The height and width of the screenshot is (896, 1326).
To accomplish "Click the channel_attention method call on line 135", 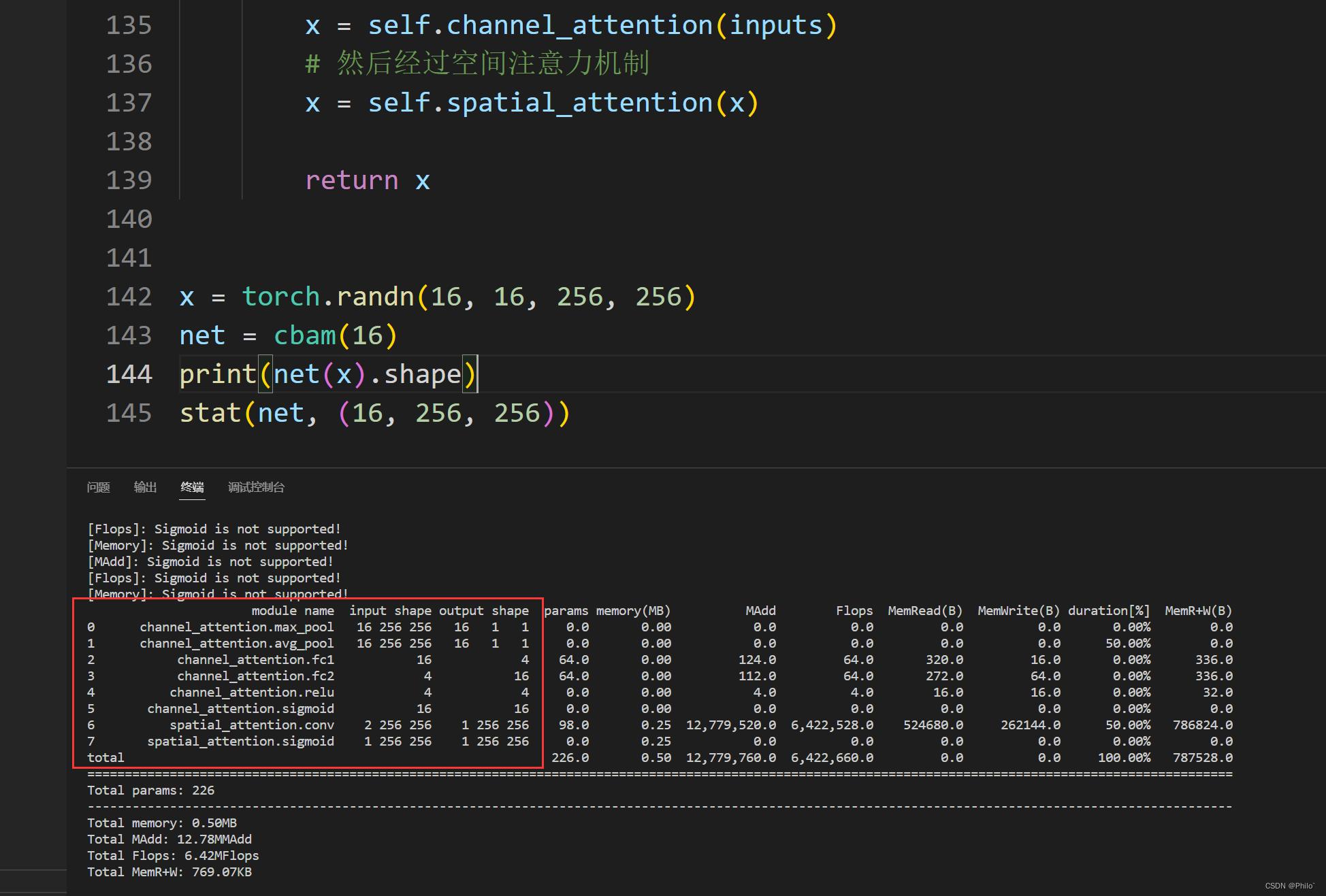I will tap(579, 25).
